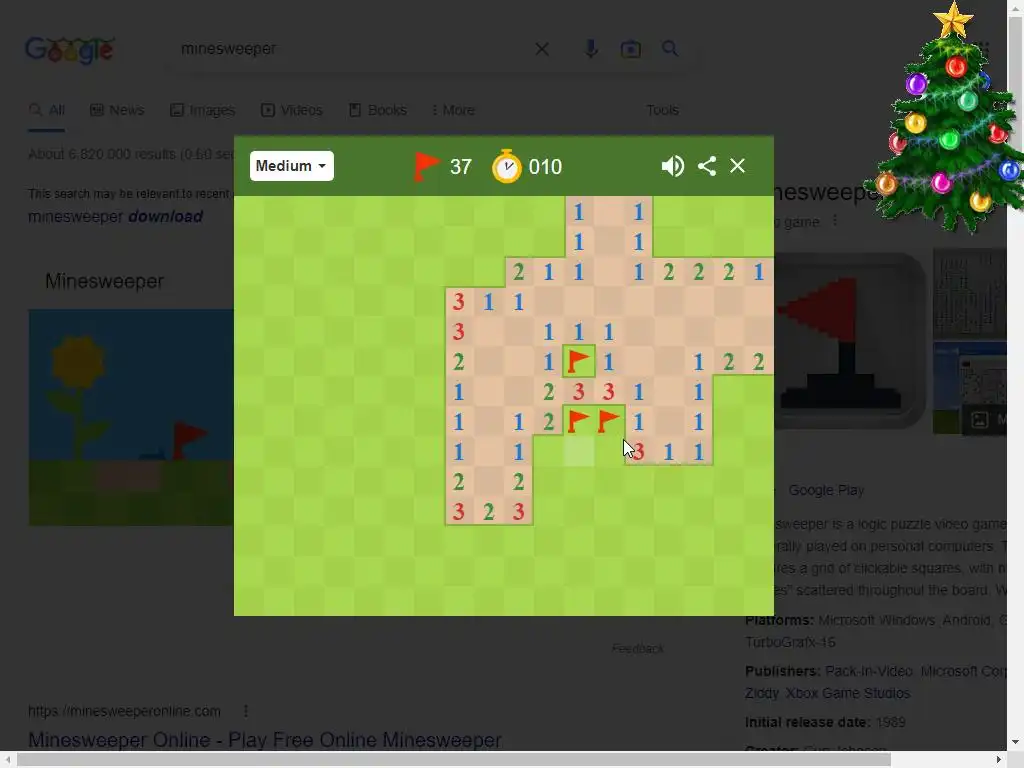Click the stopwatch timer icon
The width and height of the screenshot is (1024, 768).
tap(507, 167)
